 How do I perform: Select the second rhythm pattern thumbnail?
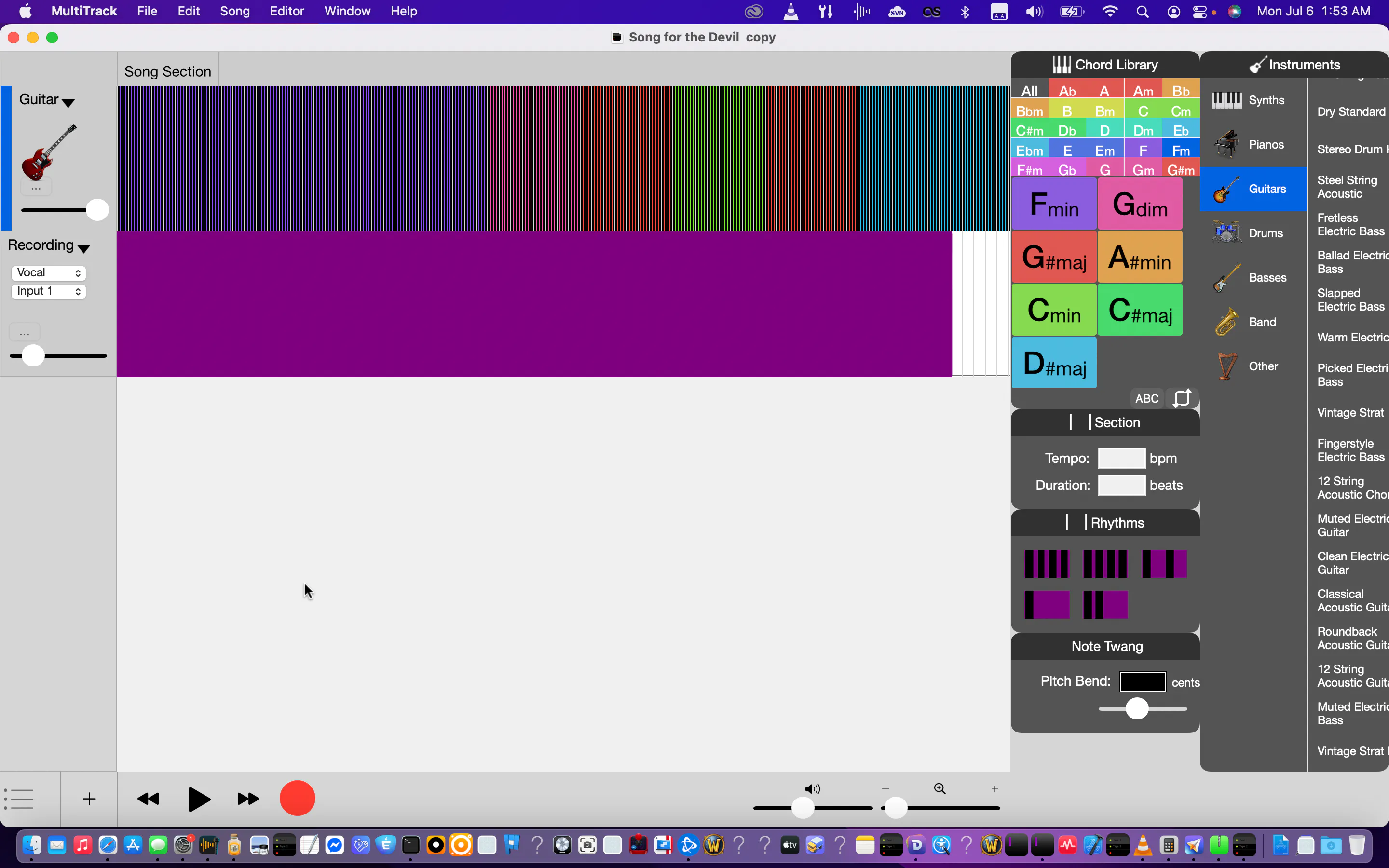[1105, 564]
